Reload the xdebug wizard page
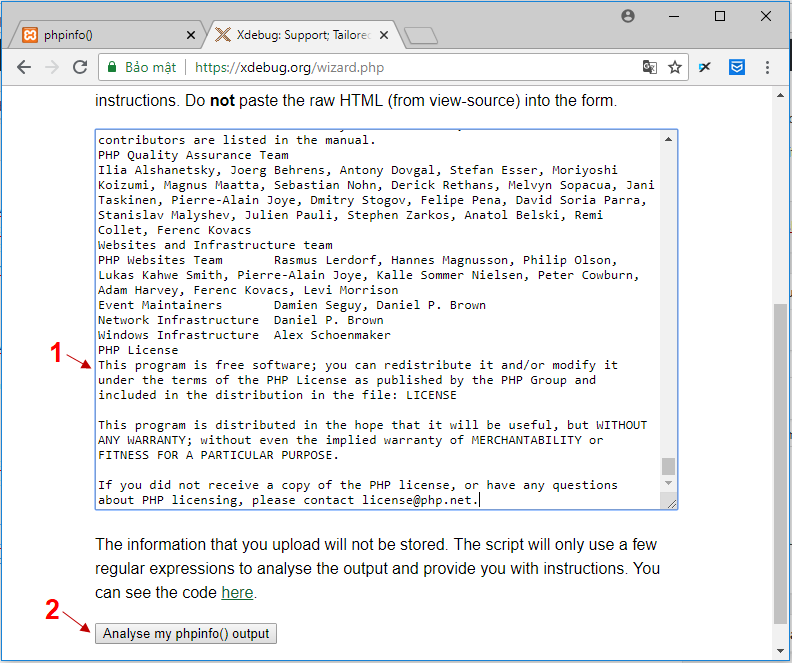 pos(80,67)
